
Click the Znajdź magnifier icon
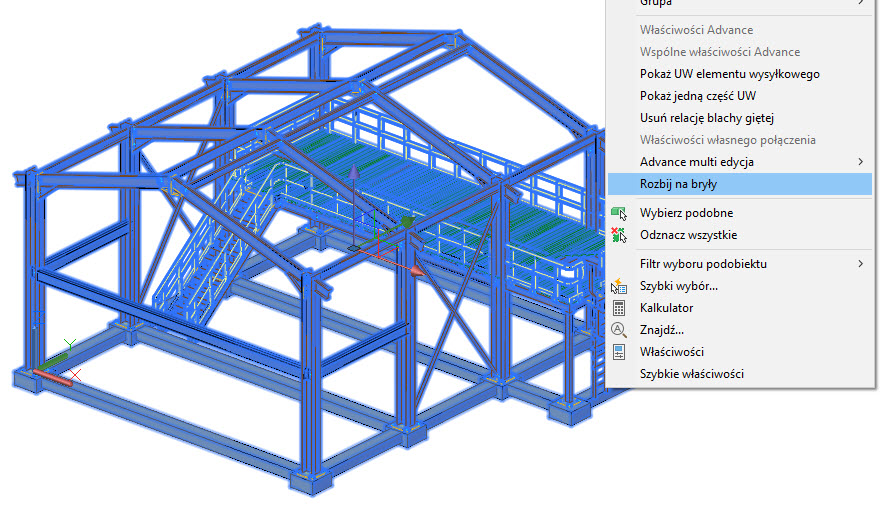click(618, 330)
